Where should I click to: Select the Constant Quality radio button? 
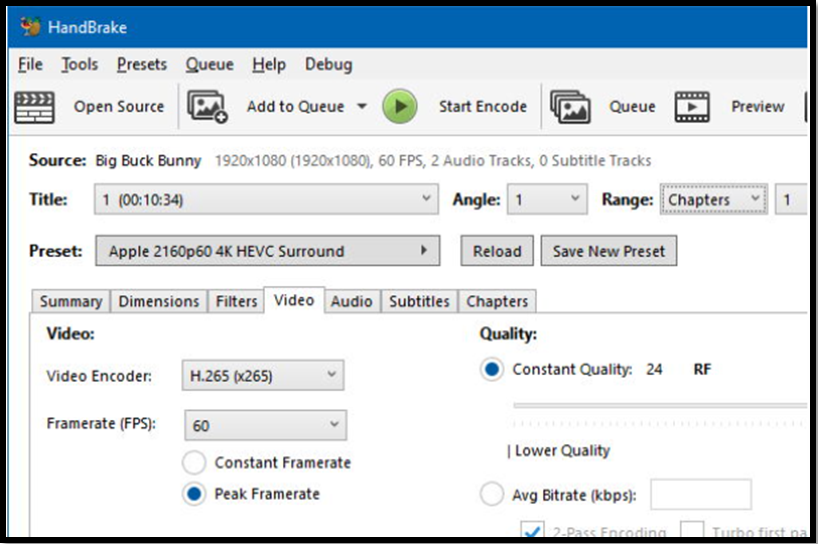[491, 369]
